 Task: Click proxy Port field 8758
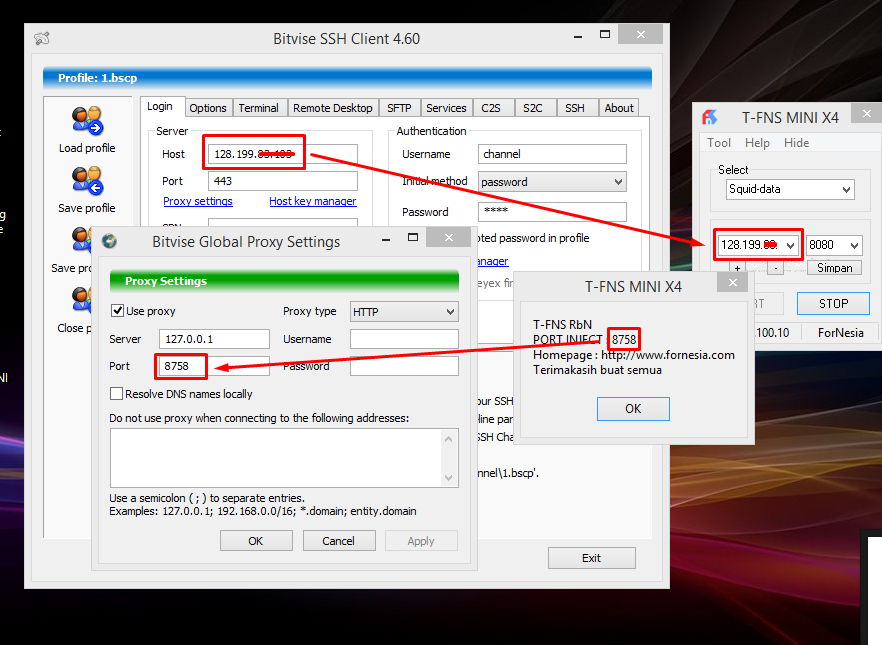(214, 366)
